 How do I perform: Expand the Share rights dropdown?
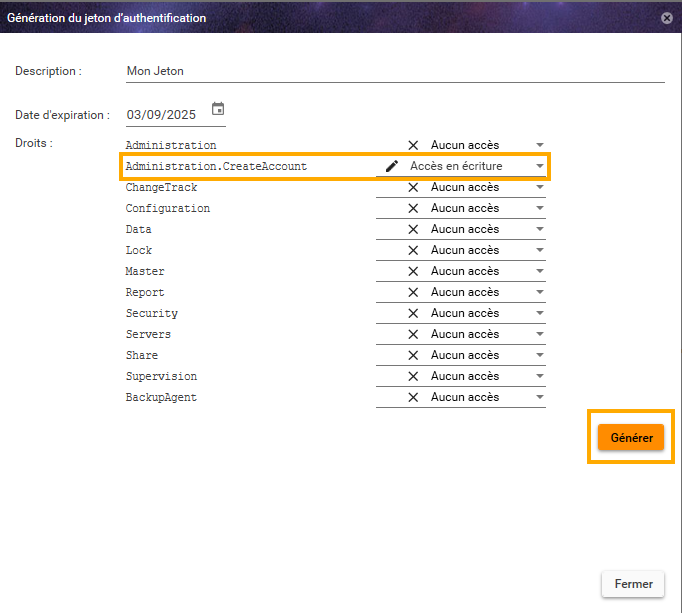click(539, 355)
